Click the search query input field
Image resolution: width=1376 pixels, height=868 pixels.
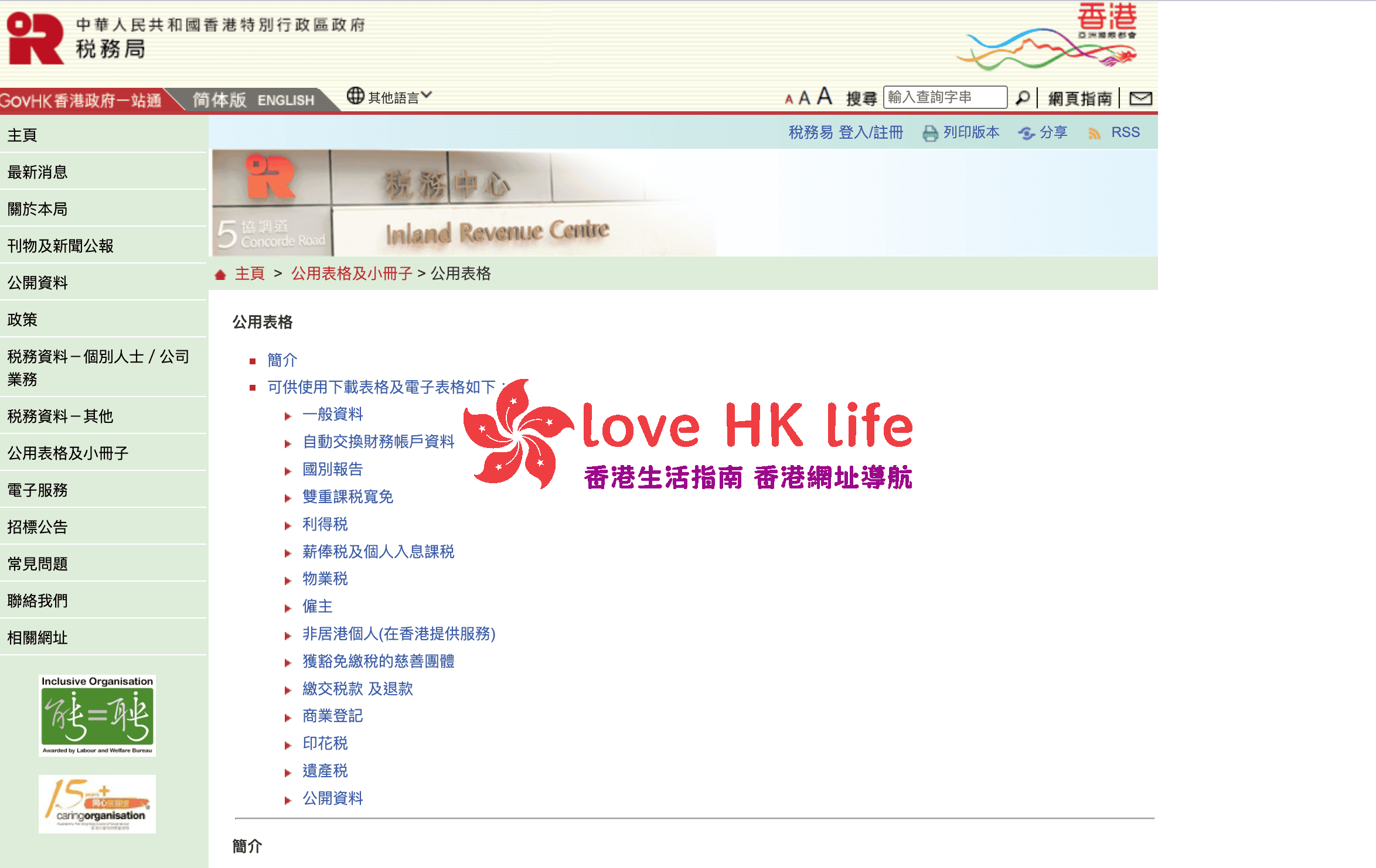coord(945,97)
